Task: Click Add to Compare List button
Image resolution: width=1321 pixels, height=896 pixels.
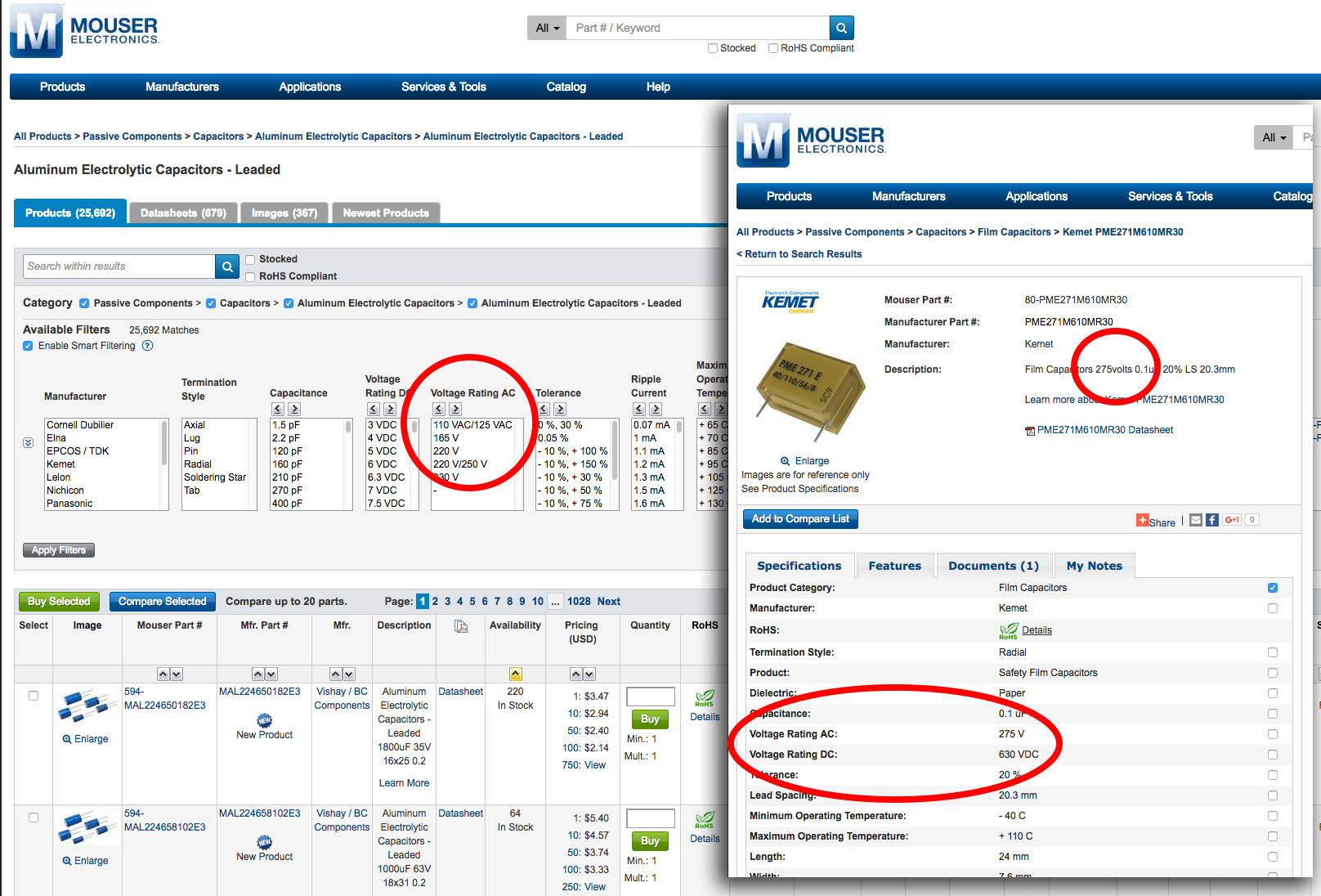Action: coord(800,519)
